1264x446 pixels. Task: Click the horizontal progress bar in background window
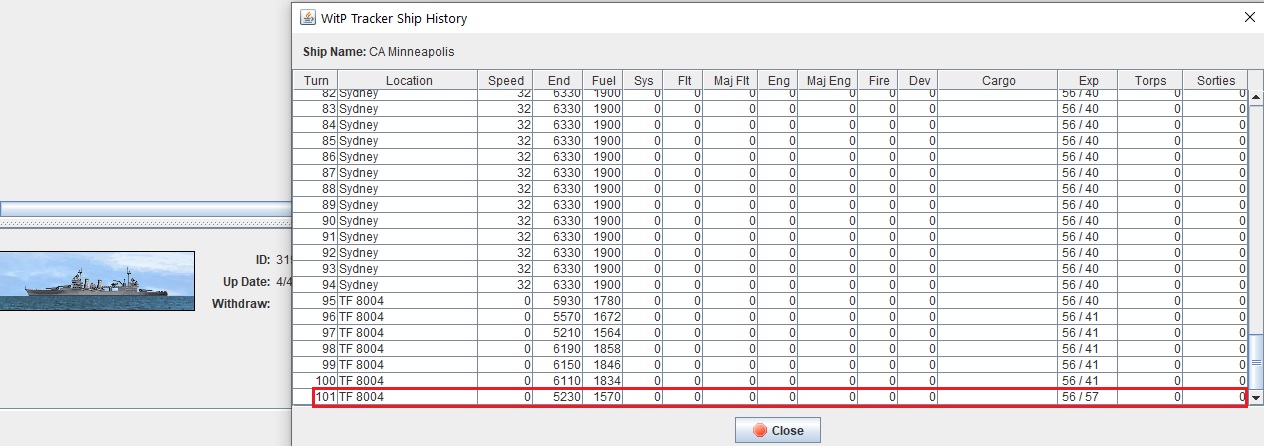tap(145, 209)
